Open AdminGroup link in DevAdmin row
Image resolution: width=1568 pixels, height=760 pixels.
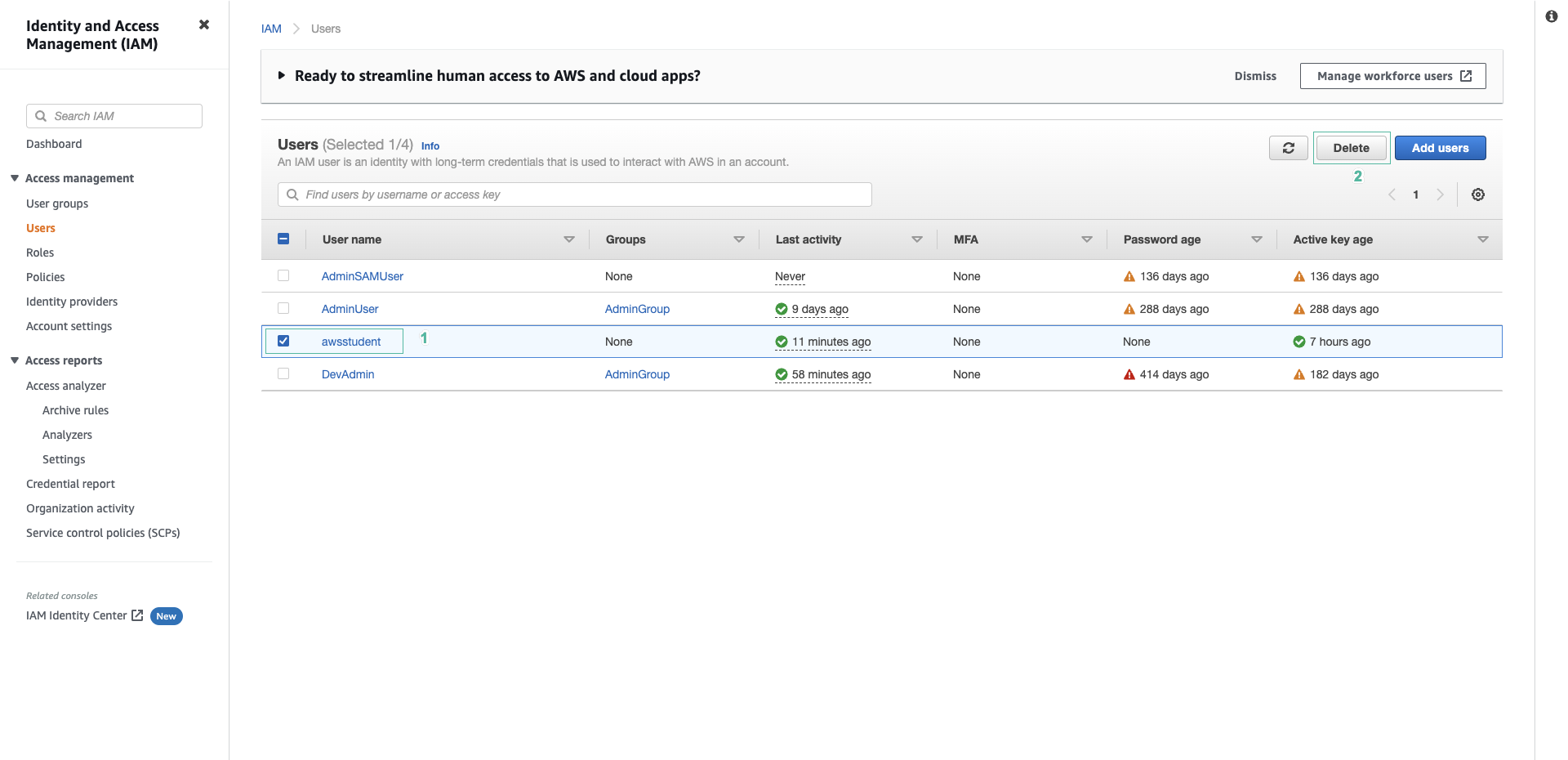click(637, 374)
